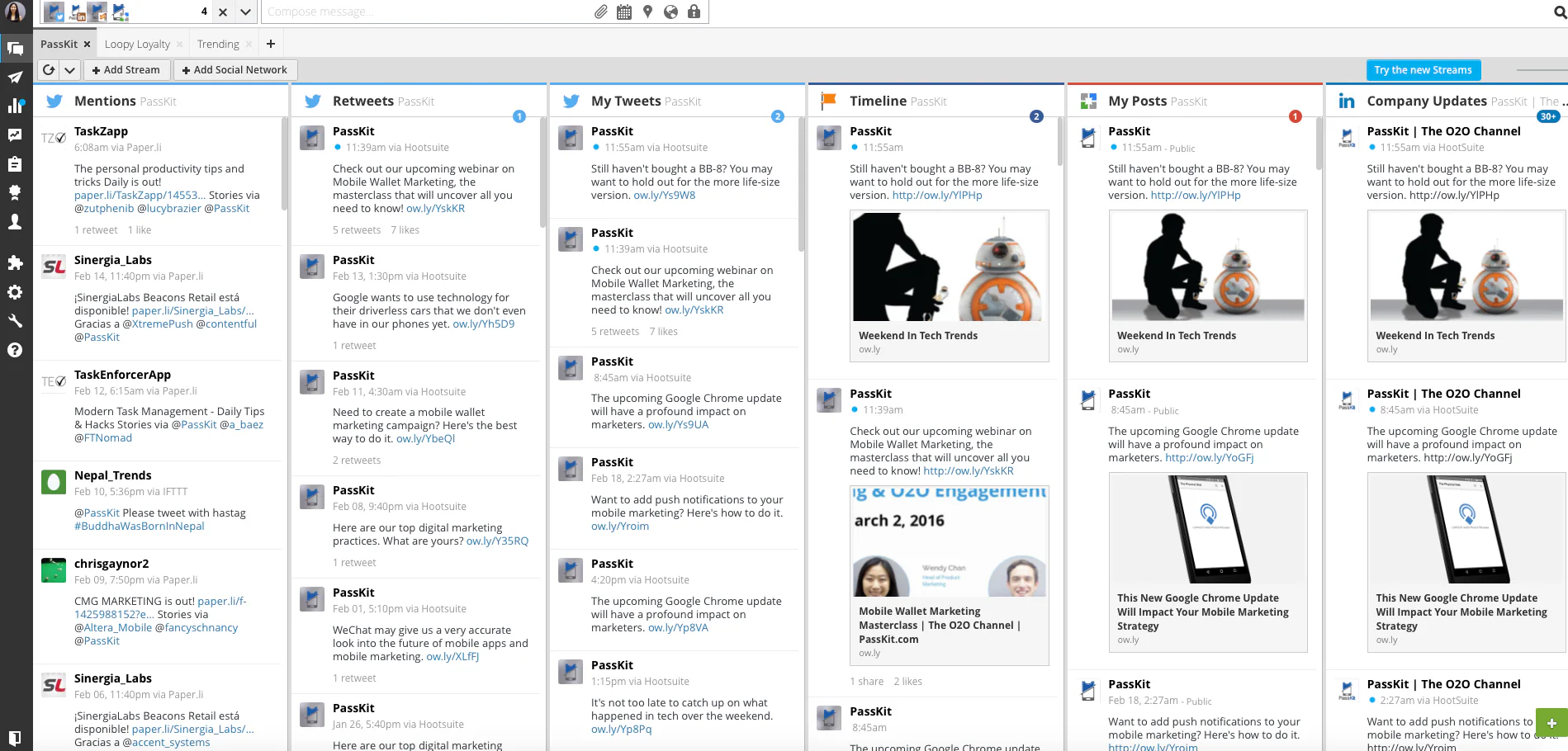The image size is (1568, 751).
Task: Open BB-8 thumbnail in Timeline stream
Action: click(x=950, y=267)
